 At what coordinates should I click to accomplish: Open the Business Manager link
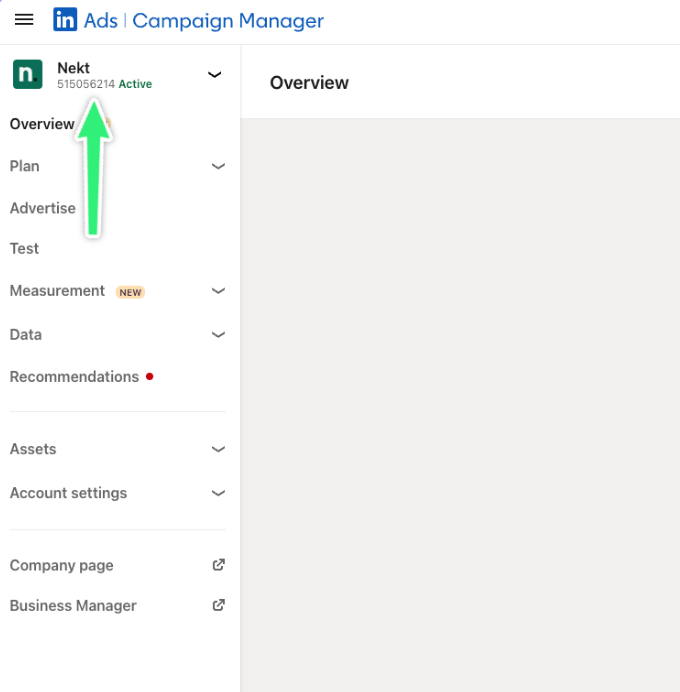[73, 606]
